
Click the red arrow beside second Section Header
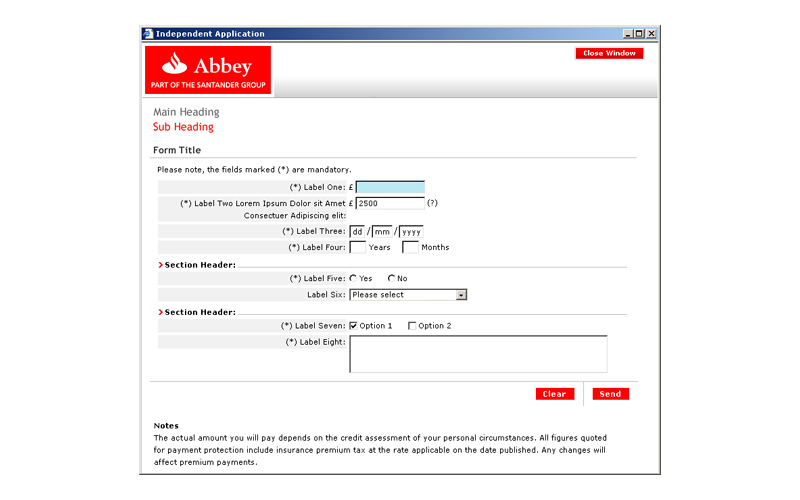coord(160,312)
